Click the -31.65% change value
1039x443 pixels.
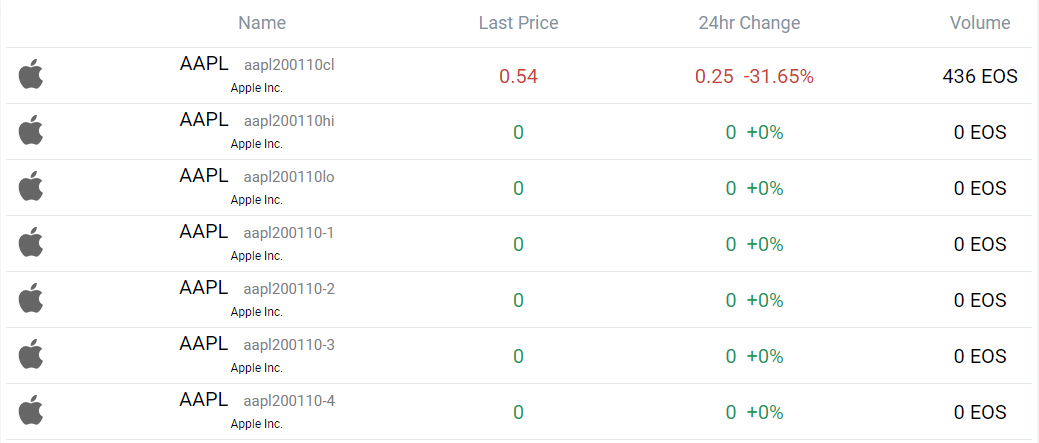[778, 76]
